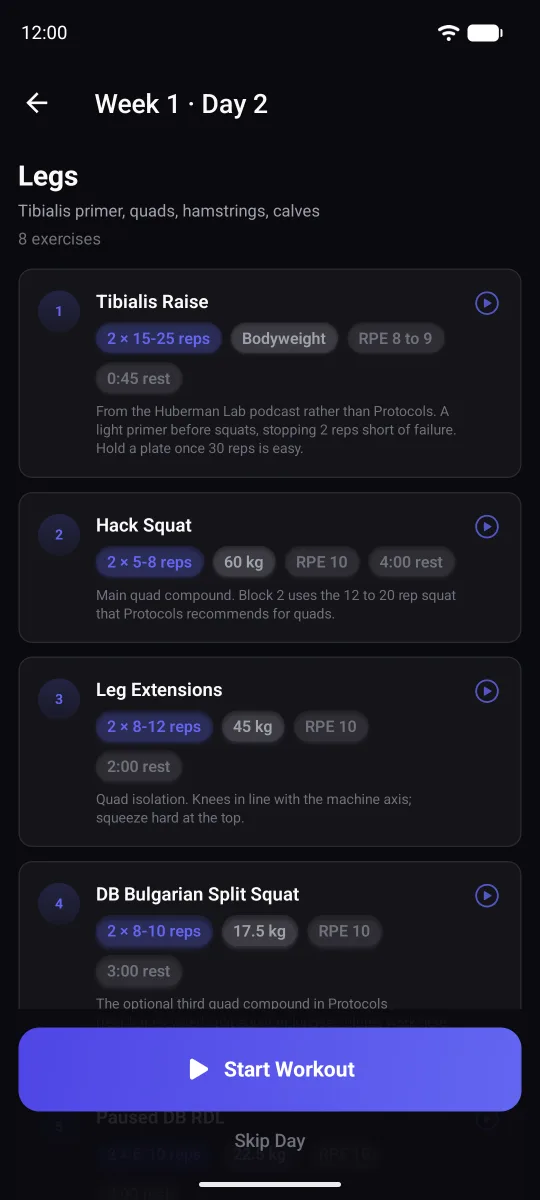The height and width of the screenshot is (1200, 540).
Task: Play the Tibialis Raise demo video
Action: 487,303
